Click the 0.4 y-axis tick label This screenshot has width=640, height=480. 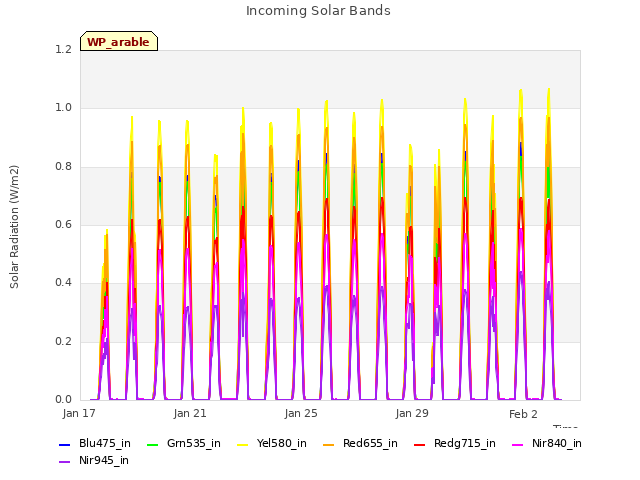click(x=63, y=283)
